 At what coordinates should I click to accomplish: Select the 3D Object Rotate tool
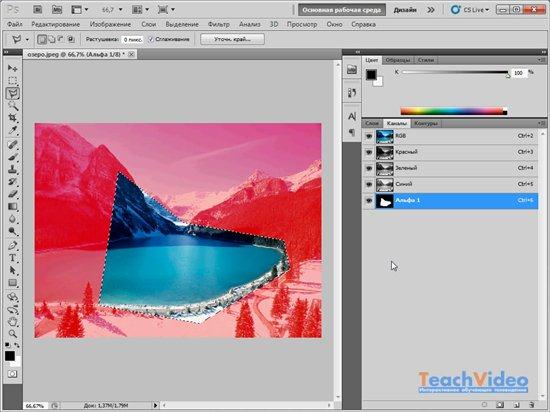[13, 297]
